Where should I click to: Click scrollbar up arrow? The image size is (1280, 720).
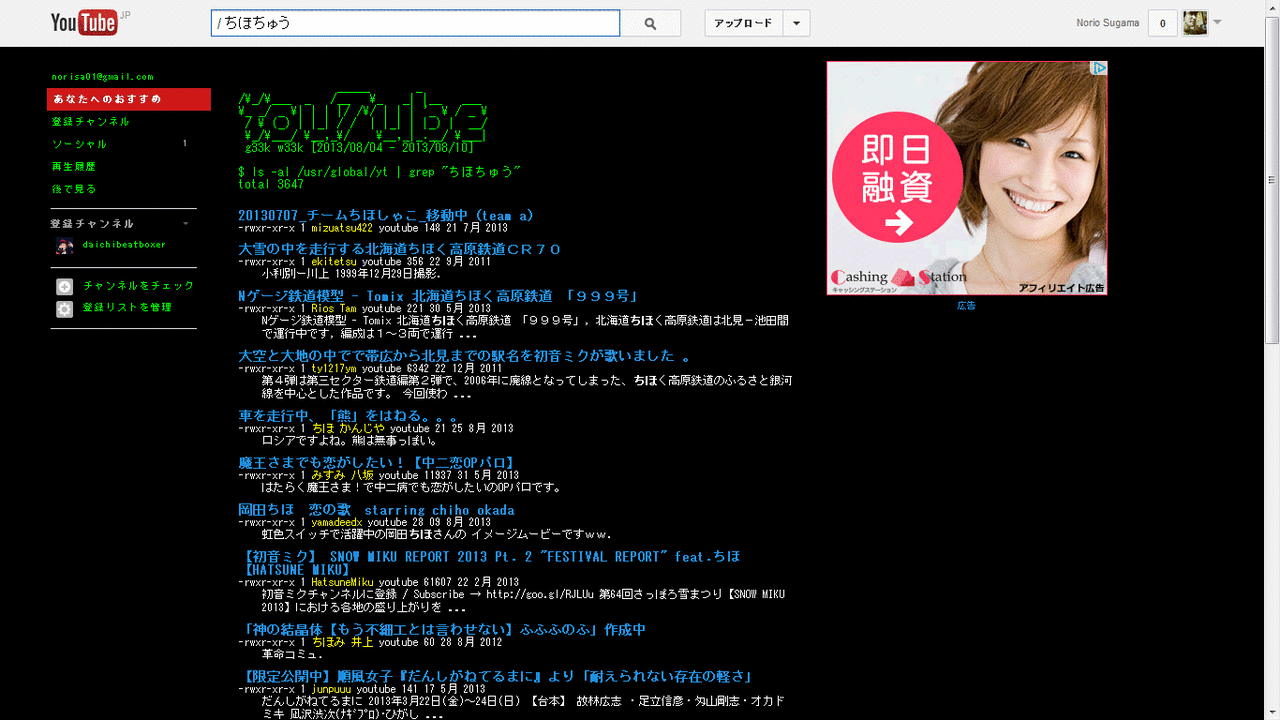click(x=1272, y=8)
